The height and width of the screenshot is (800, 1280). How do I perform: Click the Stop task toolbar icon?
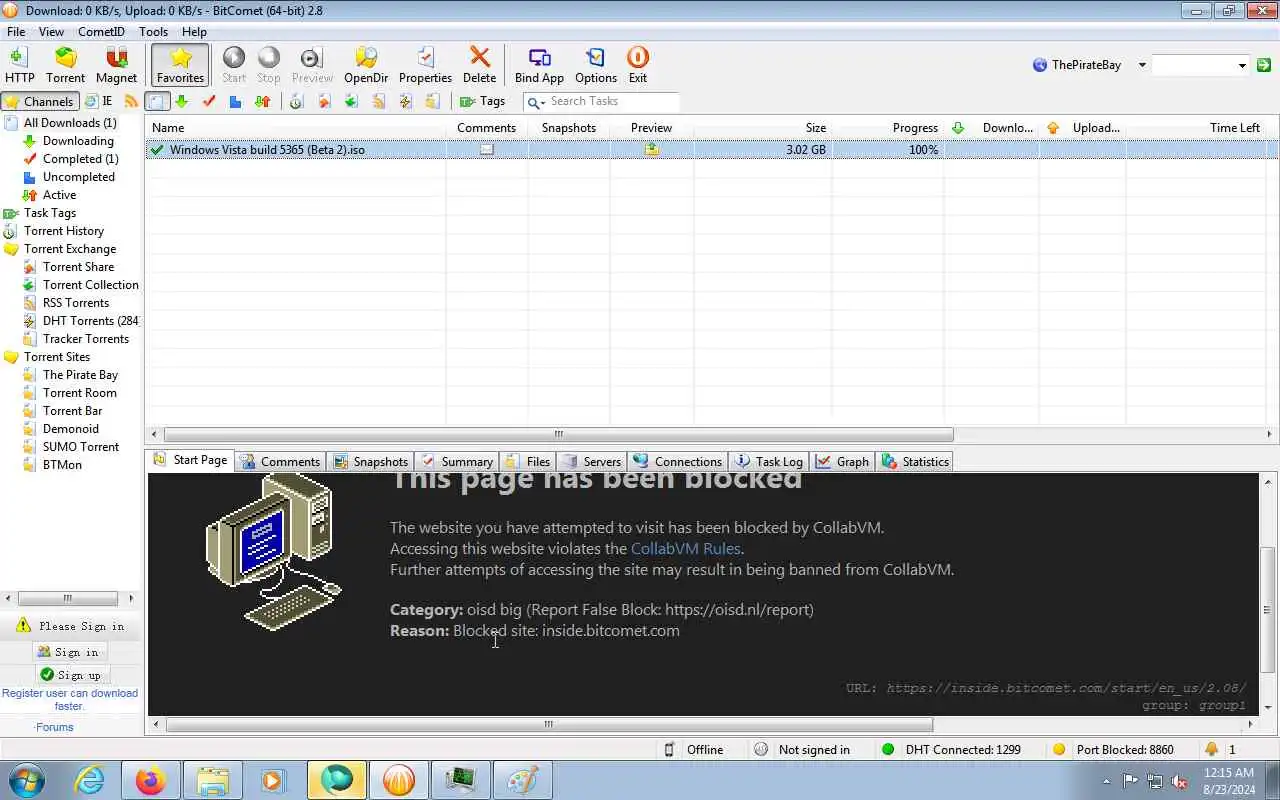(269, 65)
